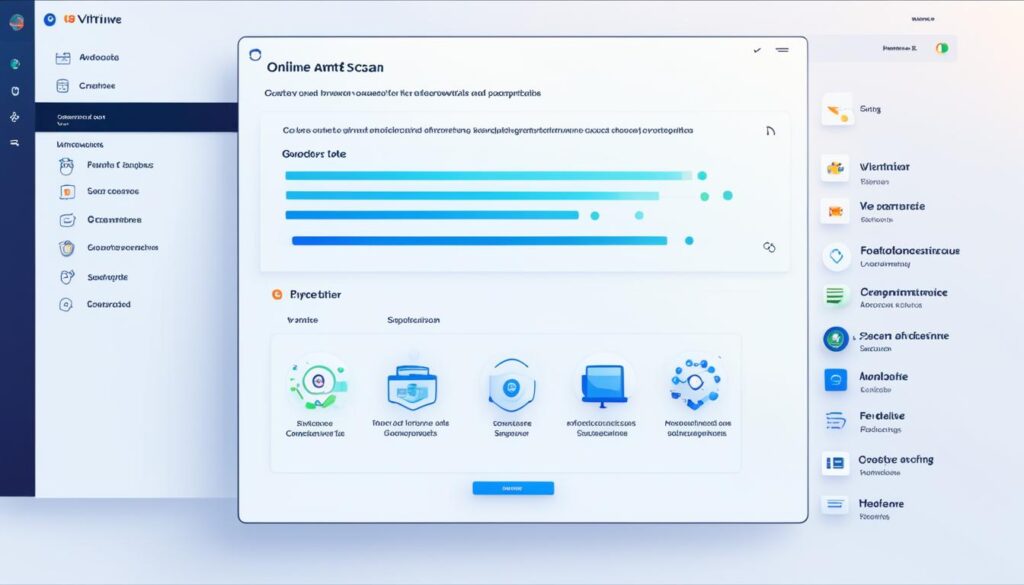Screen dimensions: 1024x585
Task: Click the monitor device protection icon
Action: pyautogui.click(x=603, y=383)
